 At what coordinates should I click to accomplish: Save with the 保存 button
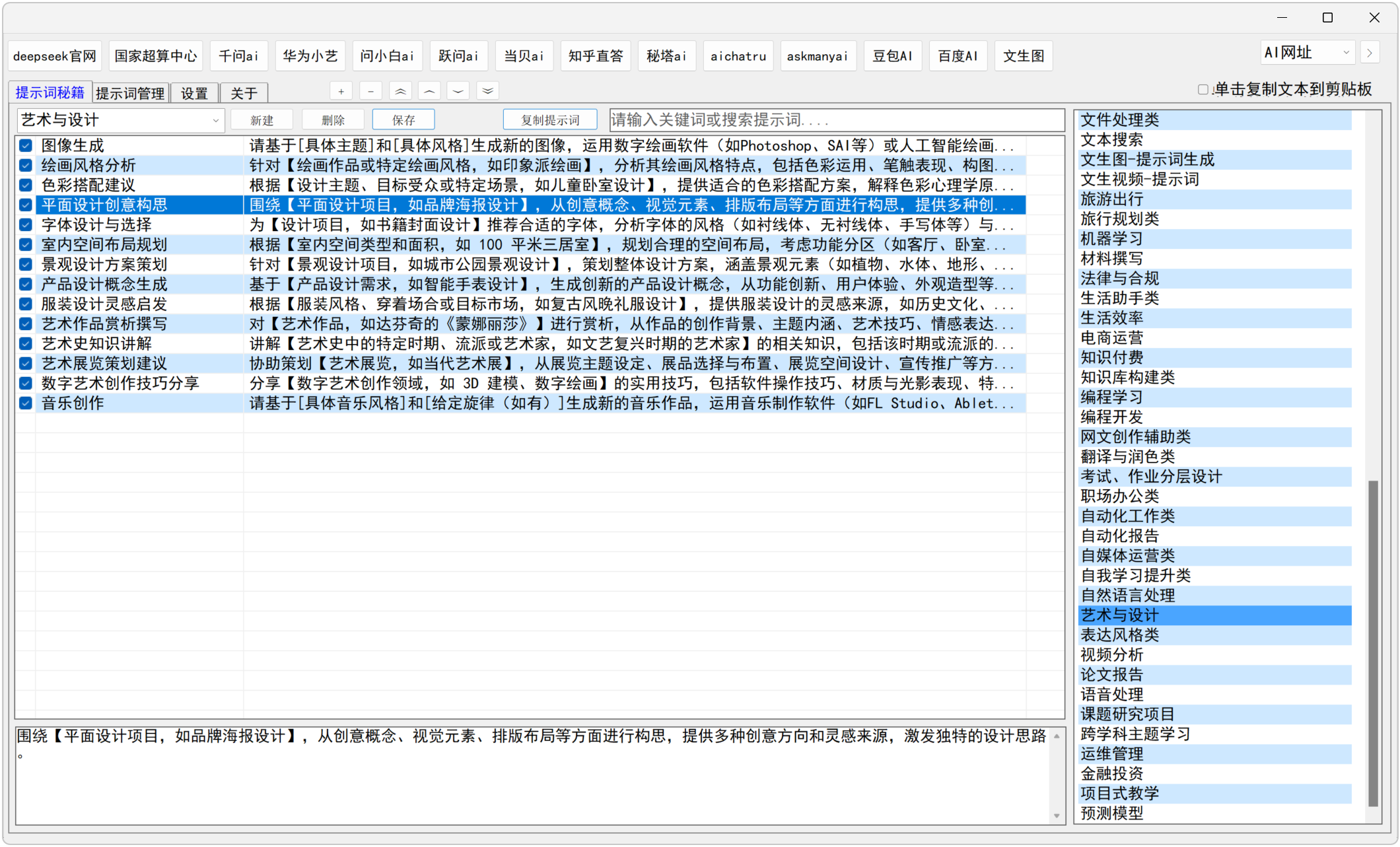click(403, 120)
